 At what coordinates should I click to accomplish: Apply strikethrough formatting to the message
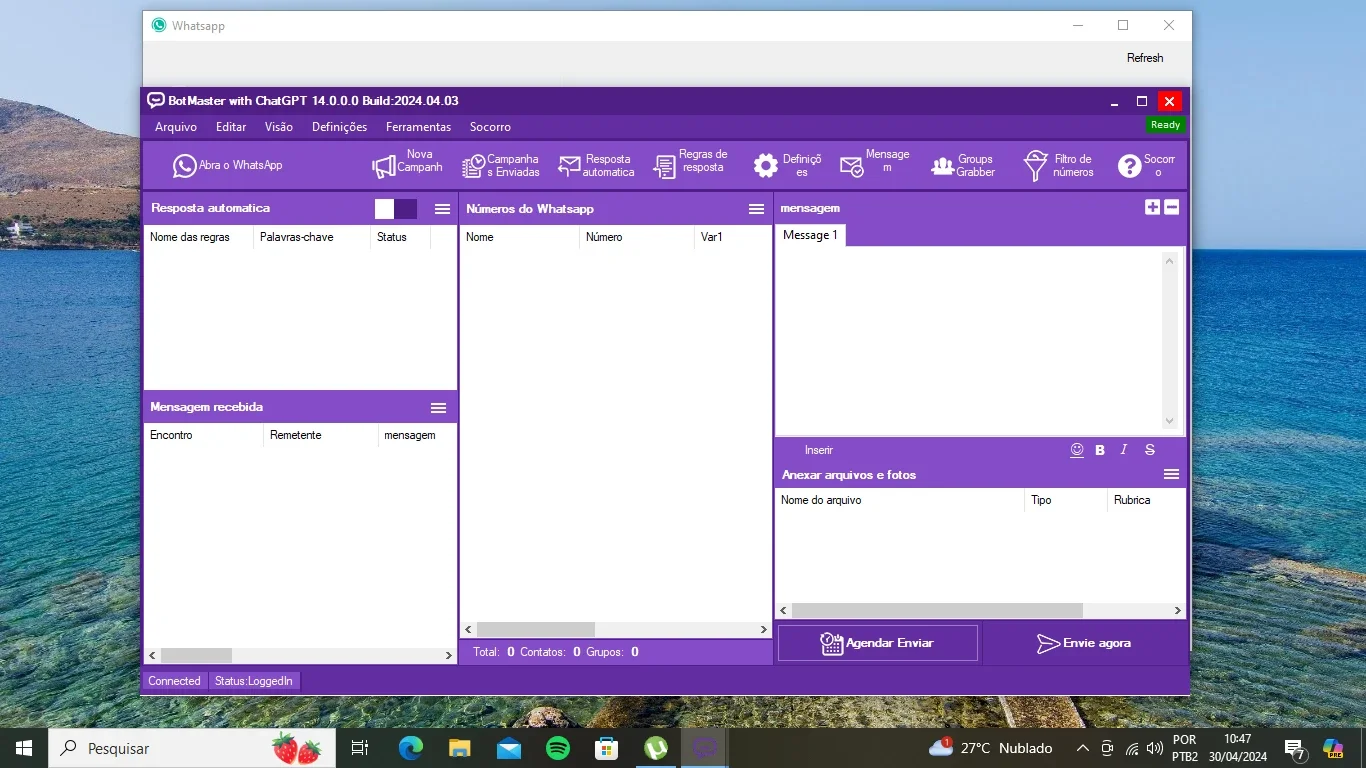1150,450
